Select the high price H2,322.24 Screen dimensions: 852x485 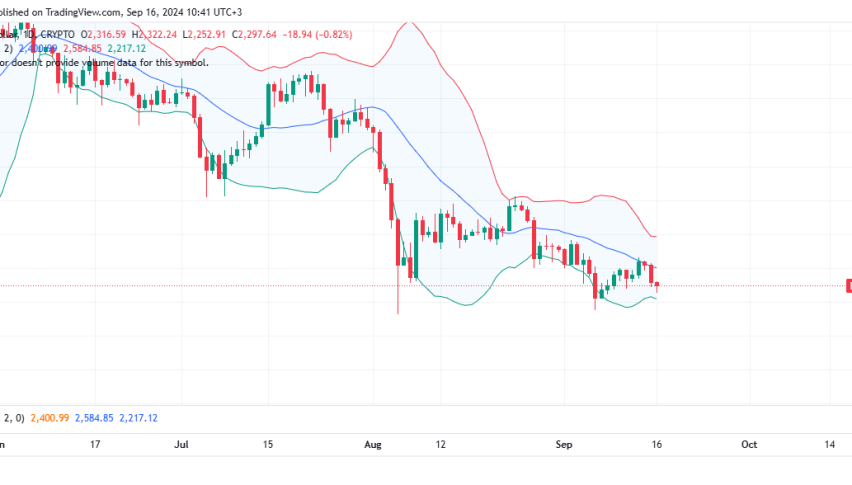click(x=154, y=34)
